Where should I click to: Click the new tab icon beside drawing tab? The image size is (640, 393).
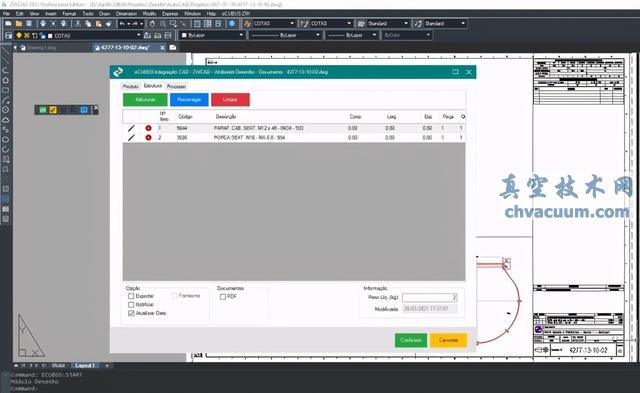click(173, 48)
